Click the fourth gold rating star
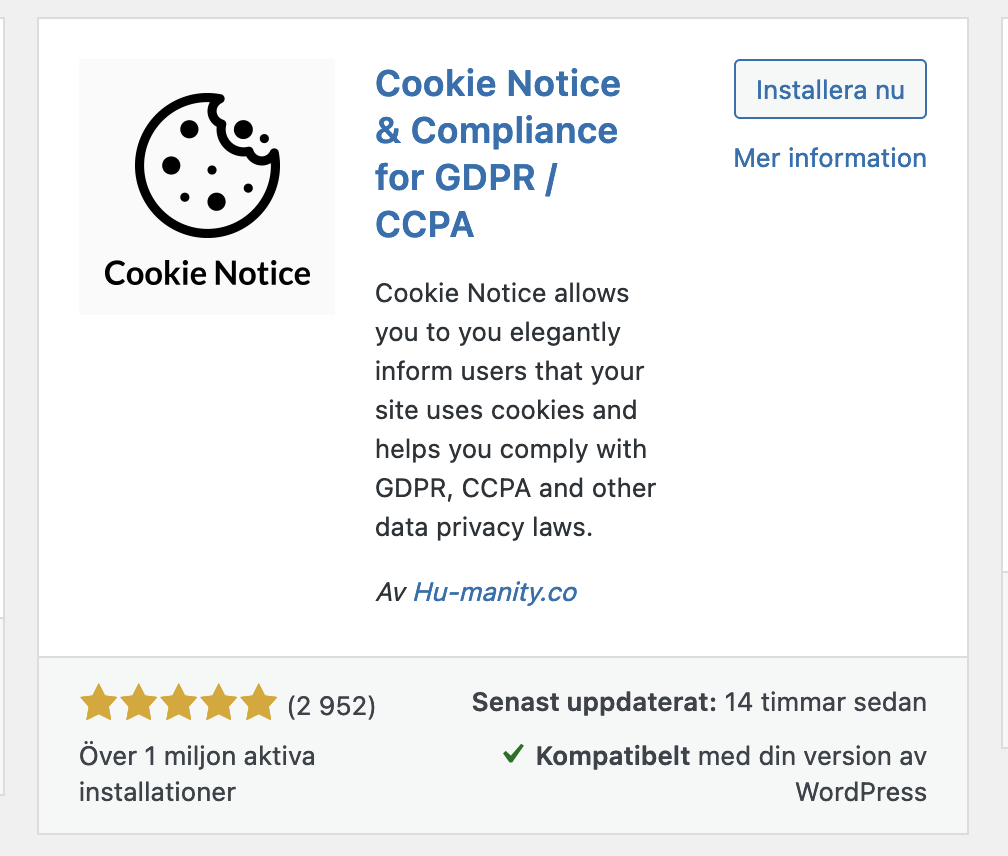Viewport: 1008px width, 856px height. click(x=219, y=704)
